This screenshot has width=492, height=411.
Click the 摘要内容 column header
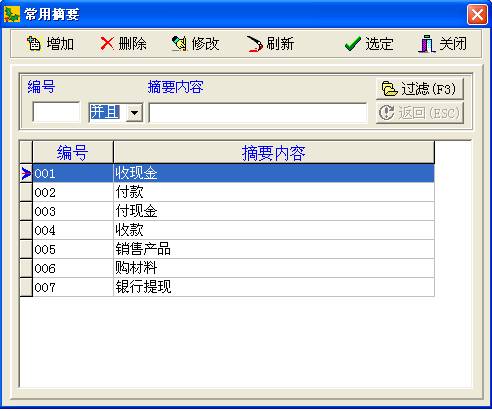[x=274, y=152]
